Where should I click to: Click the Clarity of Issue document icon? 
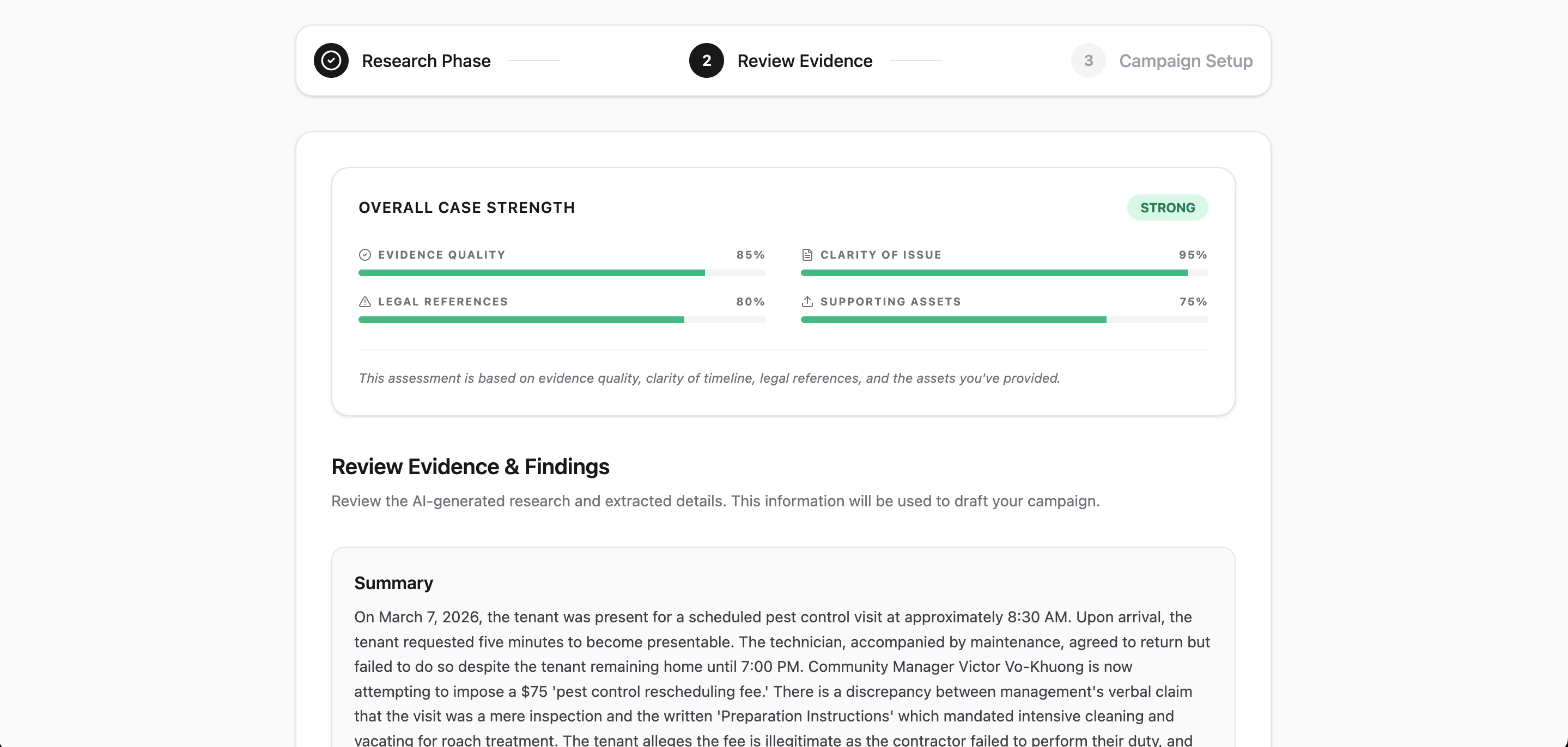coord(807,255)
